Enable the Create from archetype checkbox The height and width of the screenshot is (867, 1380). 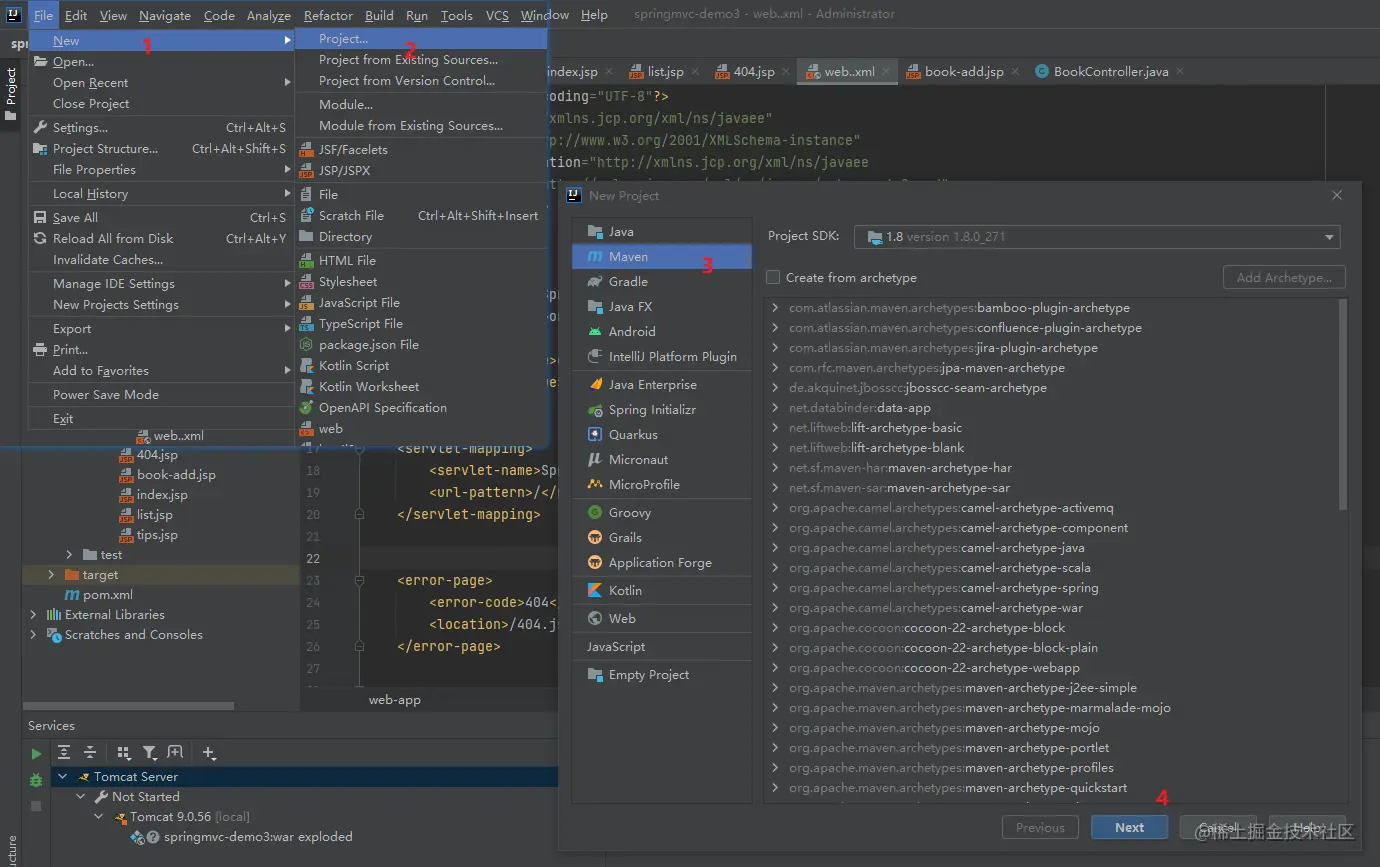pyautogui.click(x=773, y=278)
